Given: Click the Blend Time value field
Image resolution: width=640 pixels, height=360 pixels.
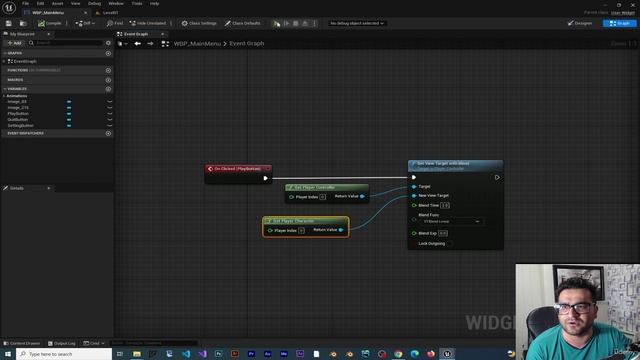Looking at the screenshot, I should pos(445,205).
